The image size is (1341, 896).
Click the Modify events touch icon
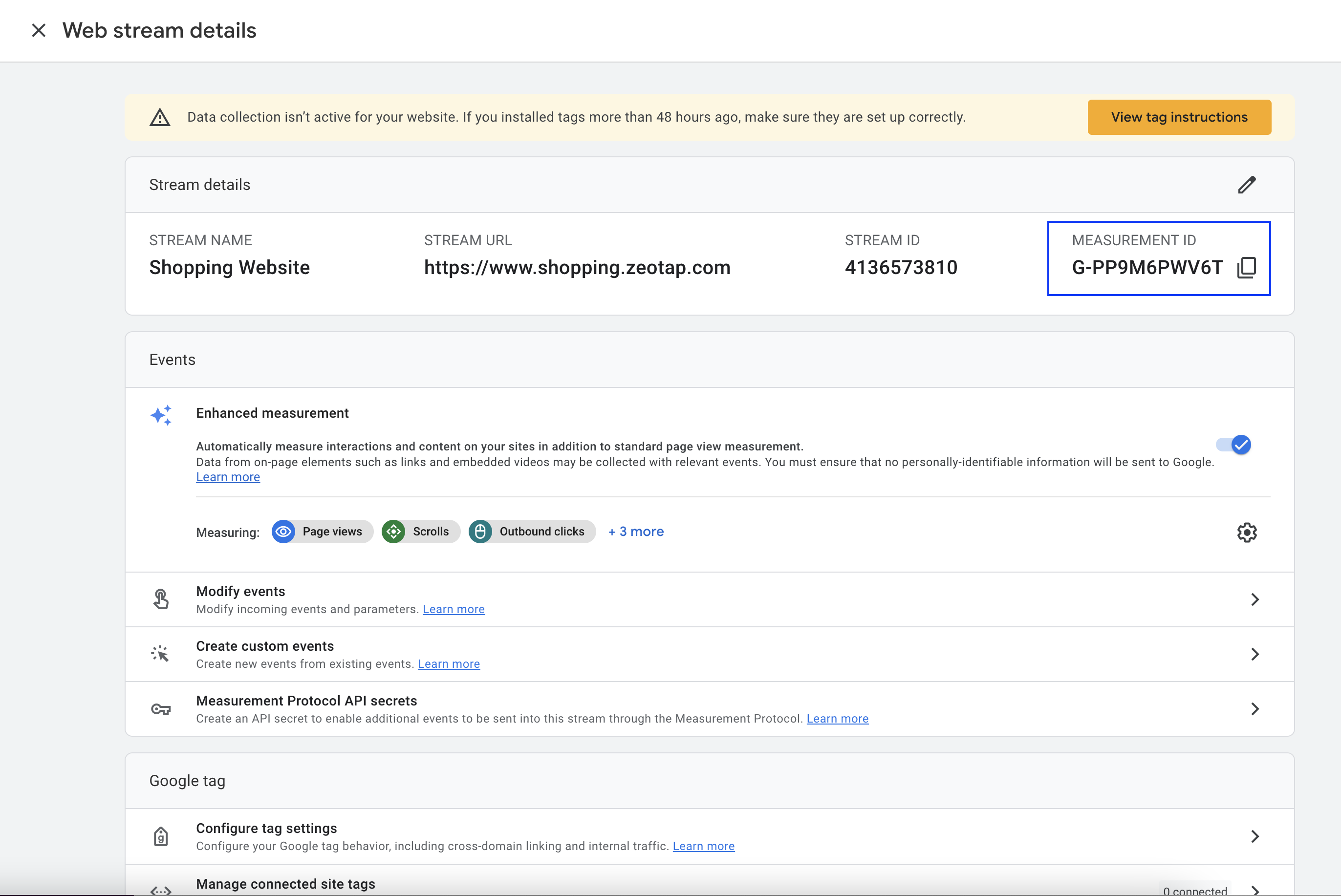pyautogui.click(x=161, y=599)
